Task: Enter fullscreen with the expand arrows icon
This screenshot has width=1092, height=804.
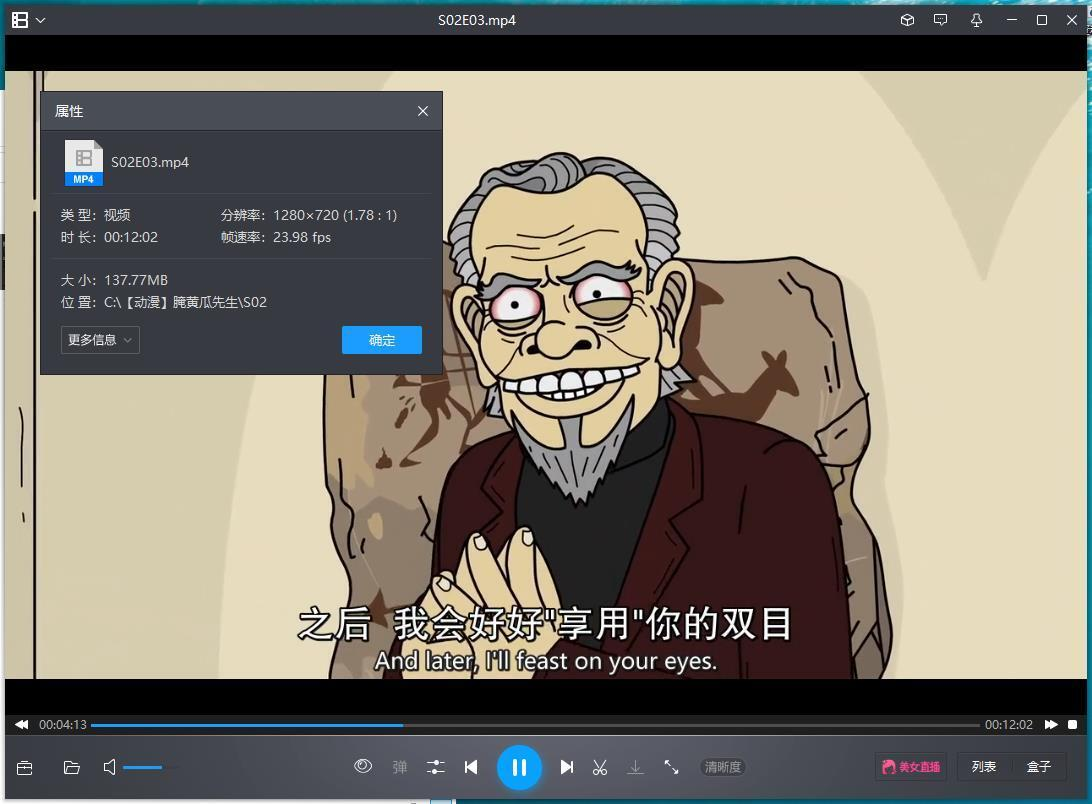Action: [x=671, y=767]
